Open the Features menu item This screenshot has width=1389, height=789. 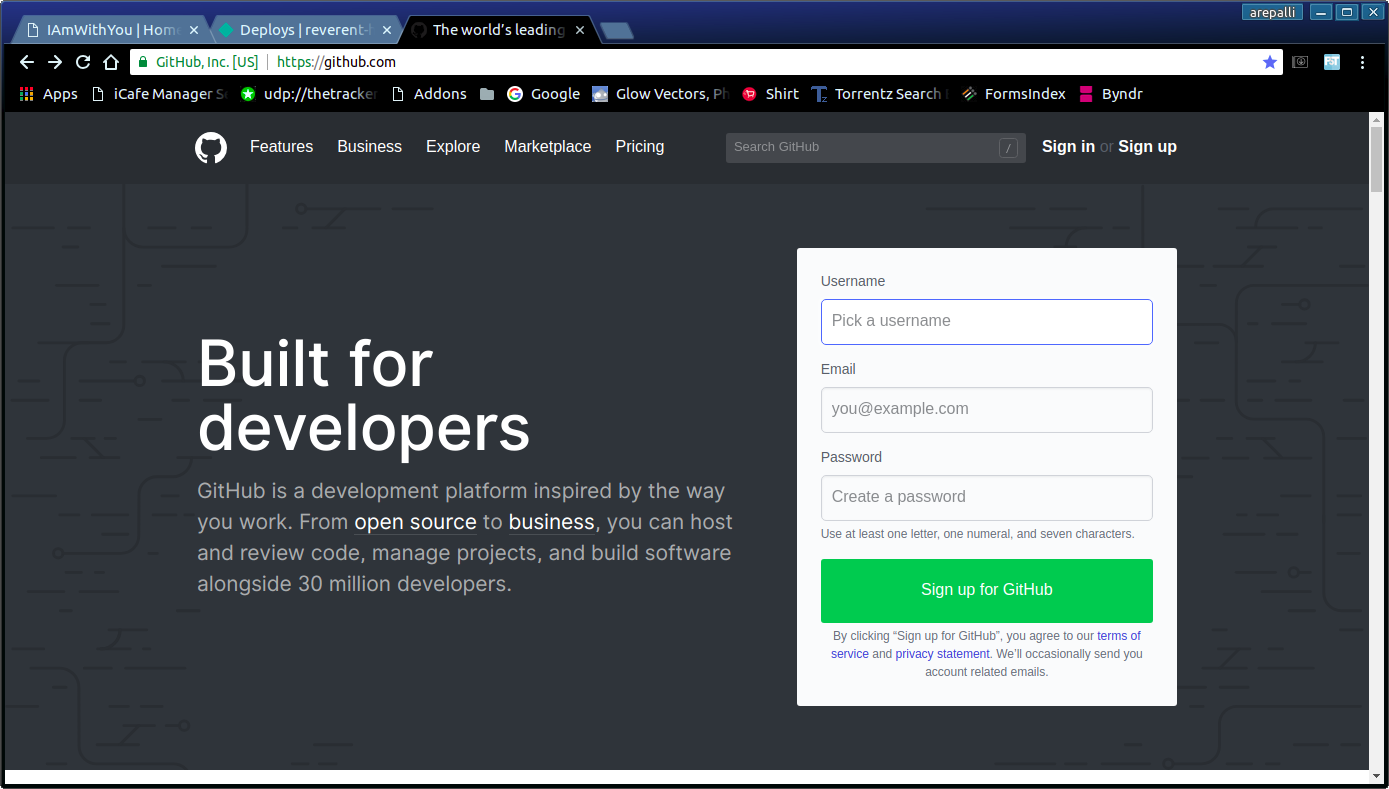(x=281, y=147)
